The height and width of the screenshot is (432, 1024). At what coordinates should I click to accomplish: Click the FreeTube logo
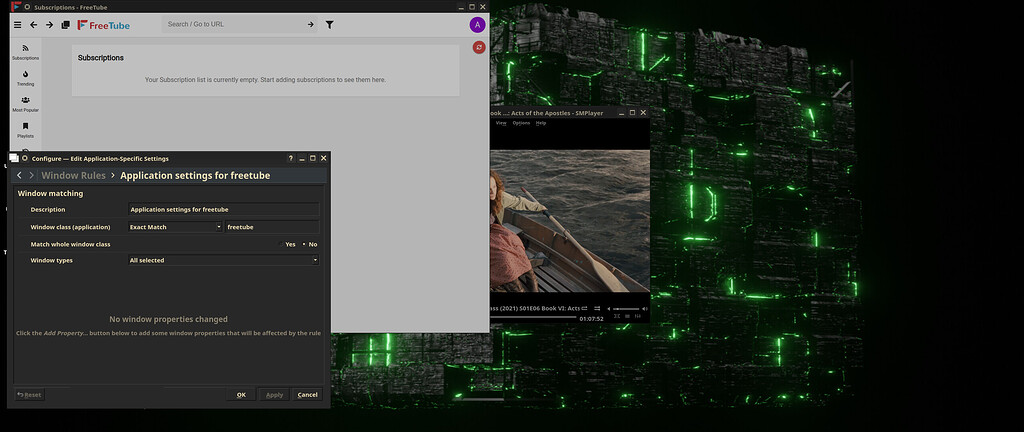pyautogui.click(x=104, y=25)
